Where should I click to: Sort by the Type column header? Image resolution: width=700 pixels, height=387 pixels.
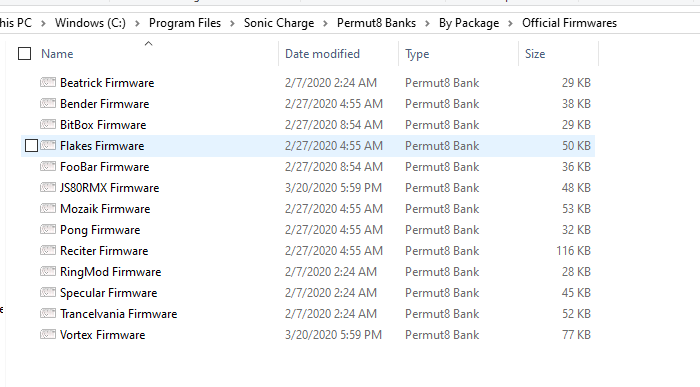tap(417, 54)
